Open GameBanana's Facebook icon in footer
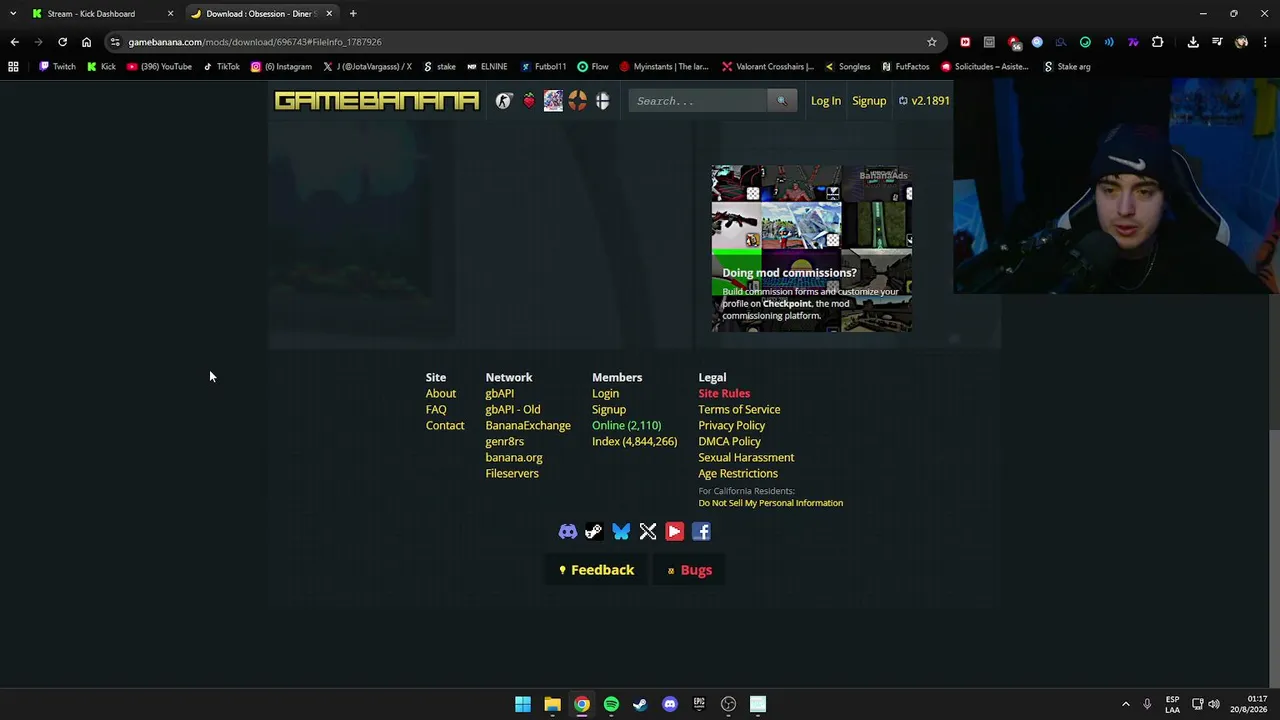The width and height of the screenshot is (1280, 720). coord(701,532)
